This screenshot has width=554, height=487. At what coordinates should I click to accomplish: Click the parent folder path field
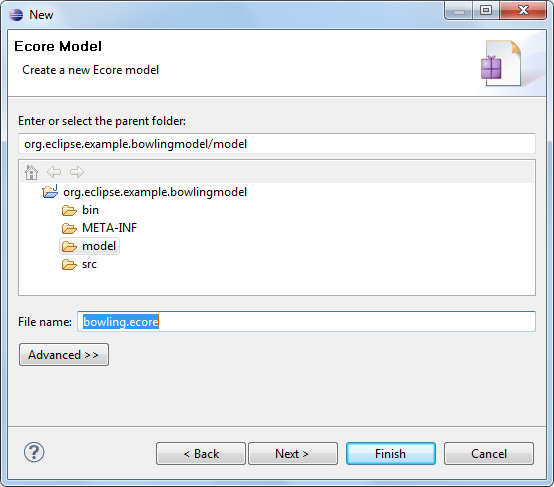(x=277, y=144)
